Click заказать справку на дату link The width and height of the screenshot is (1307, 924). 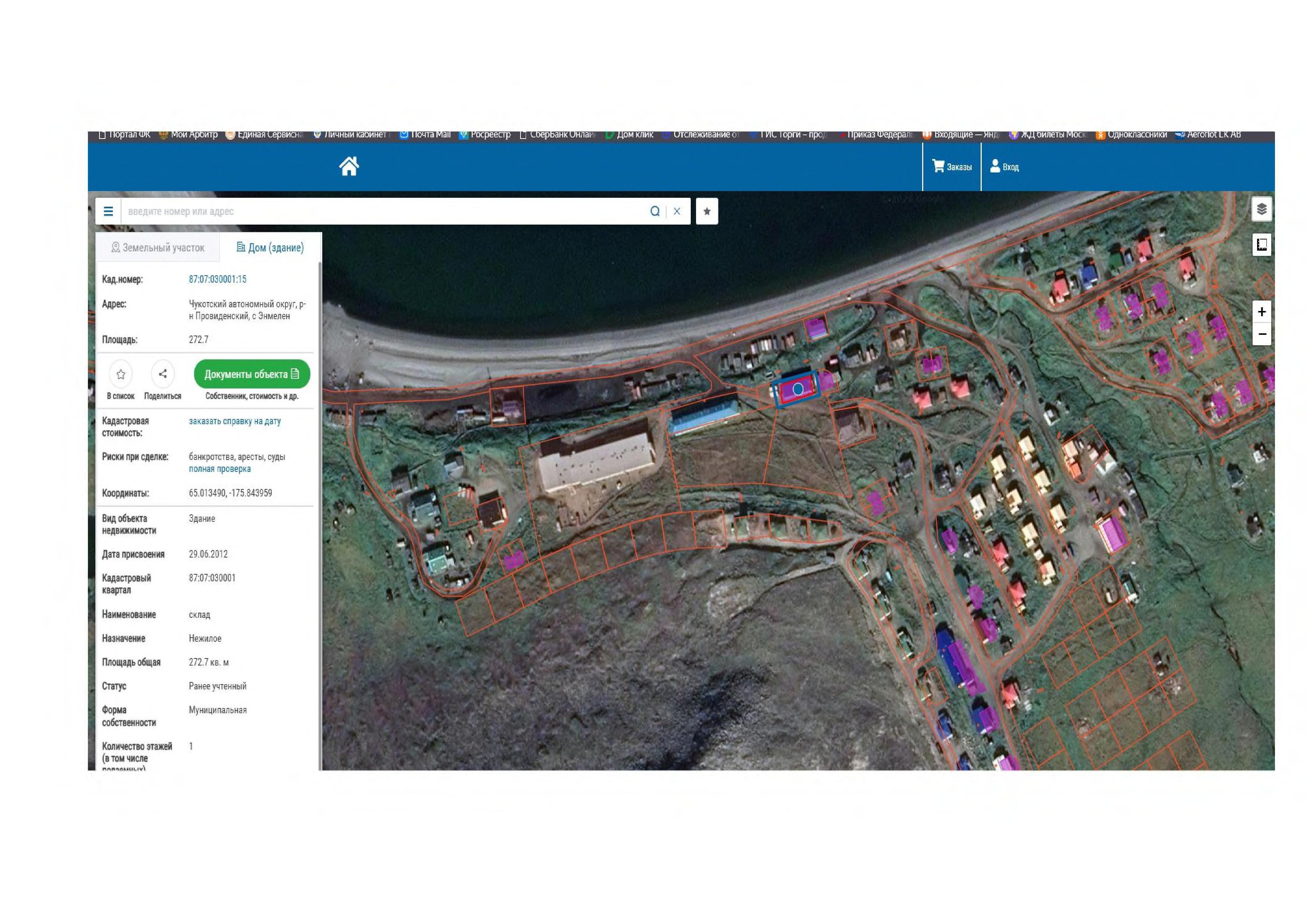pos(234,421)
